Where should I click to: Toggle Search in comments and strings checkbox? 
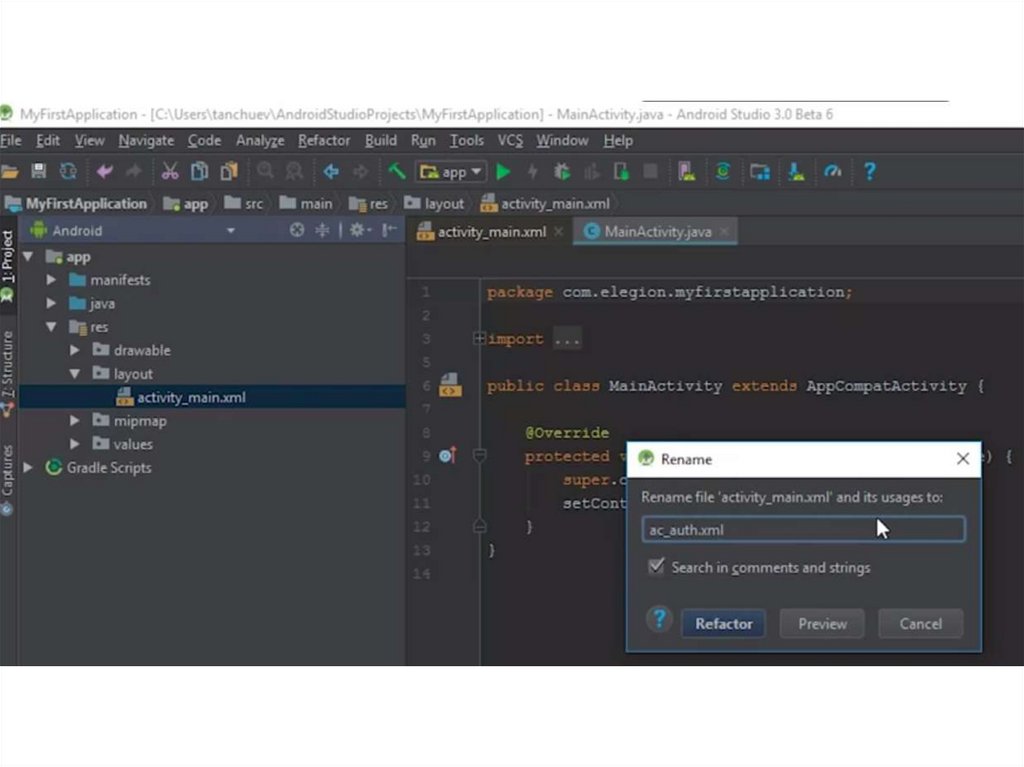[x=656, y=567]
